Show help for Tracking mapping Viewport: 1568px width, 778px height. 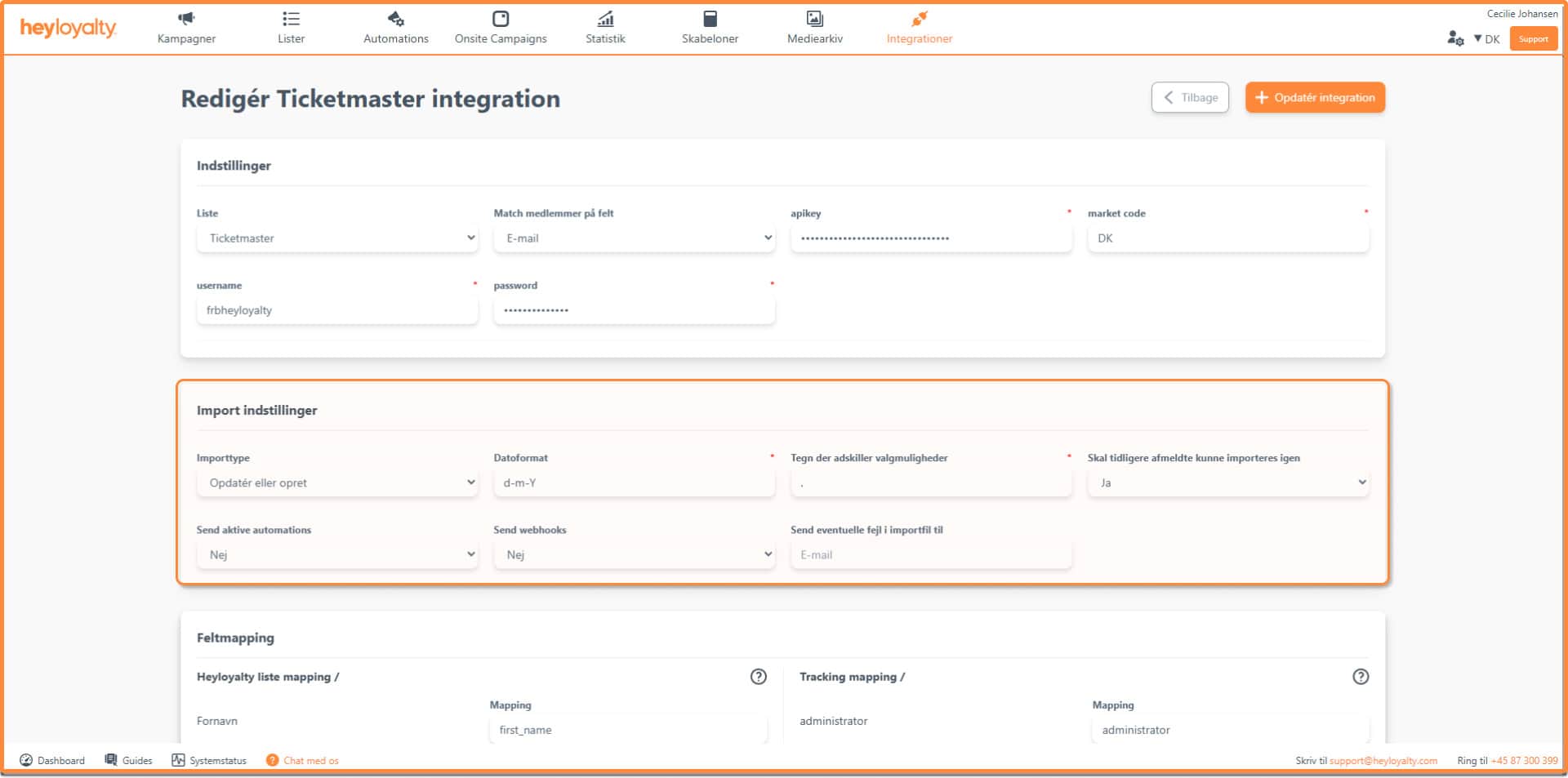pos(1360,677)
